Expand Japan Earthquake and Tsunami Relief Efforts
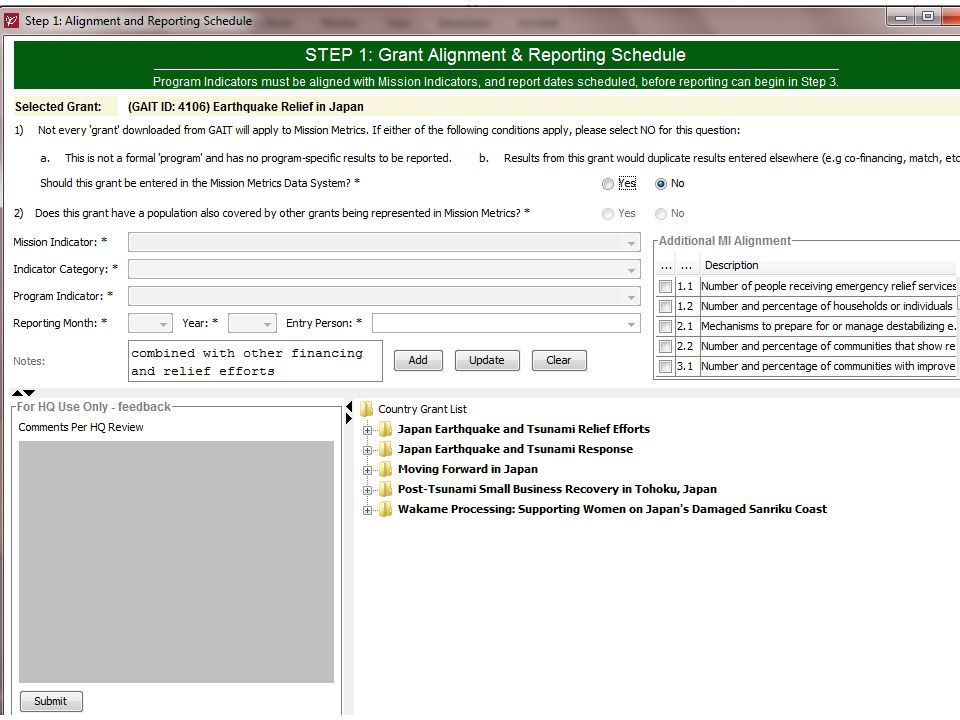The width and height of the screenshot is (960, 720). (x=367, y=430)
